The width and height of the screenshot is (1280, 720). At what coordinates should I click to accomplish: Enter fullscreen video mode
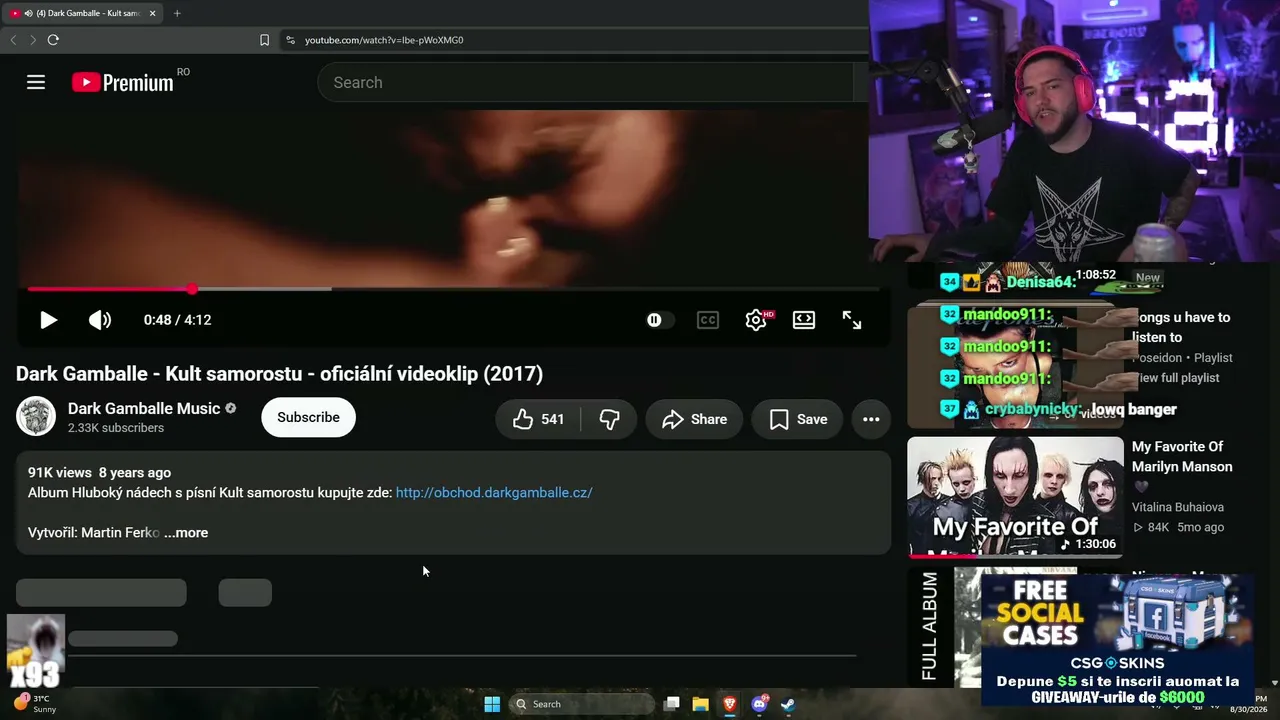coord(852,320)
